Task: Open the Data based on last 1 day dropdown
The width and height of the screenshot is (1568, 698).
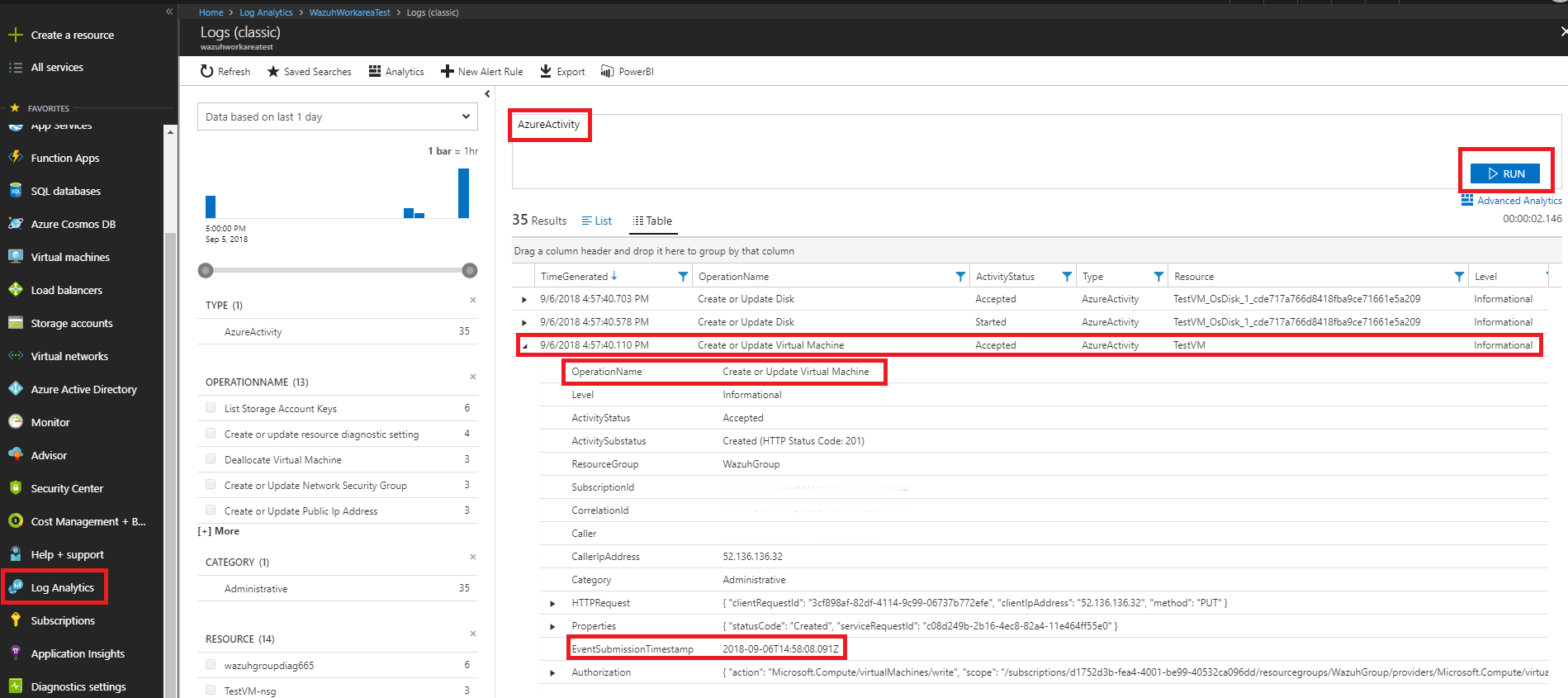Action: (338, 116)
